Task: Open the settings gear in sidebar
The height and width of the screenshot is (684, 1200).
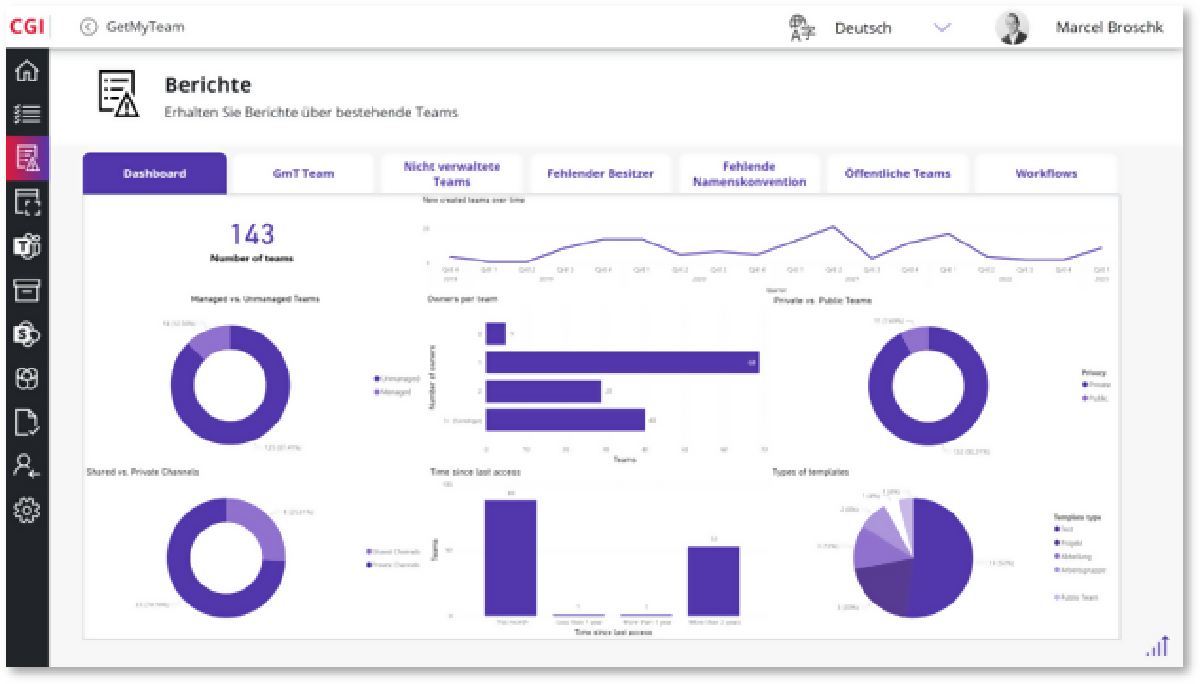Action: click(26, 510)
